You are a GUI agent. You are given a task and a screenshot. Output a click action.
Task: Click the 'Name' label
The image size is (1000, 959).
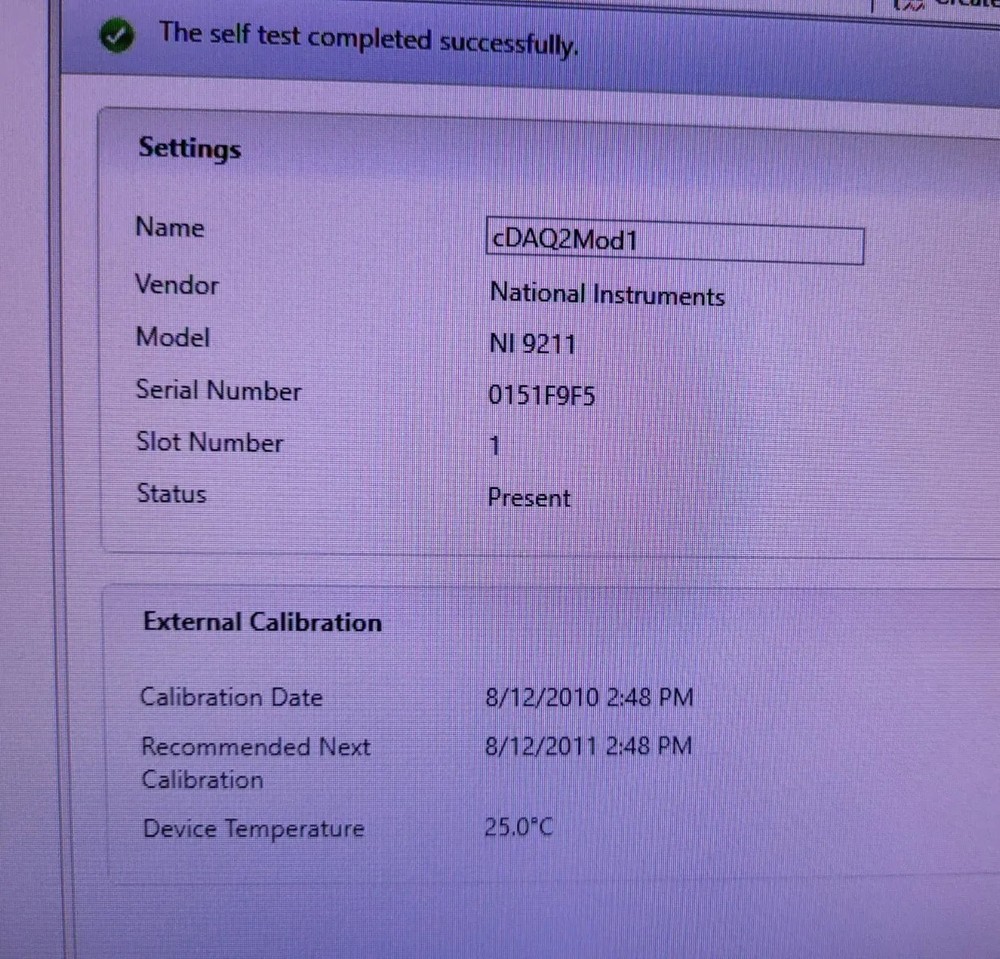(x=170, y=227)
